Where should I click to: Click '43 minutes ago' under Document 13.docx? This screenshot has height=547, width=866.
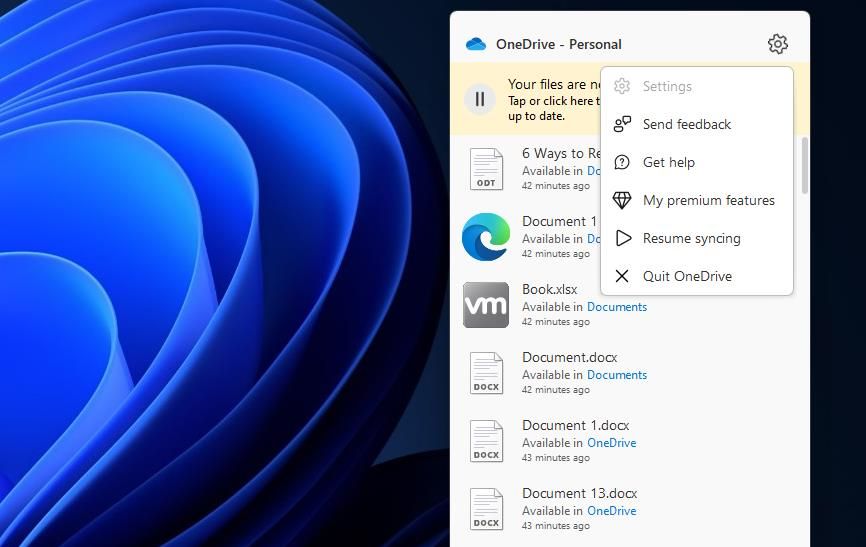click(x=556, y=525)
